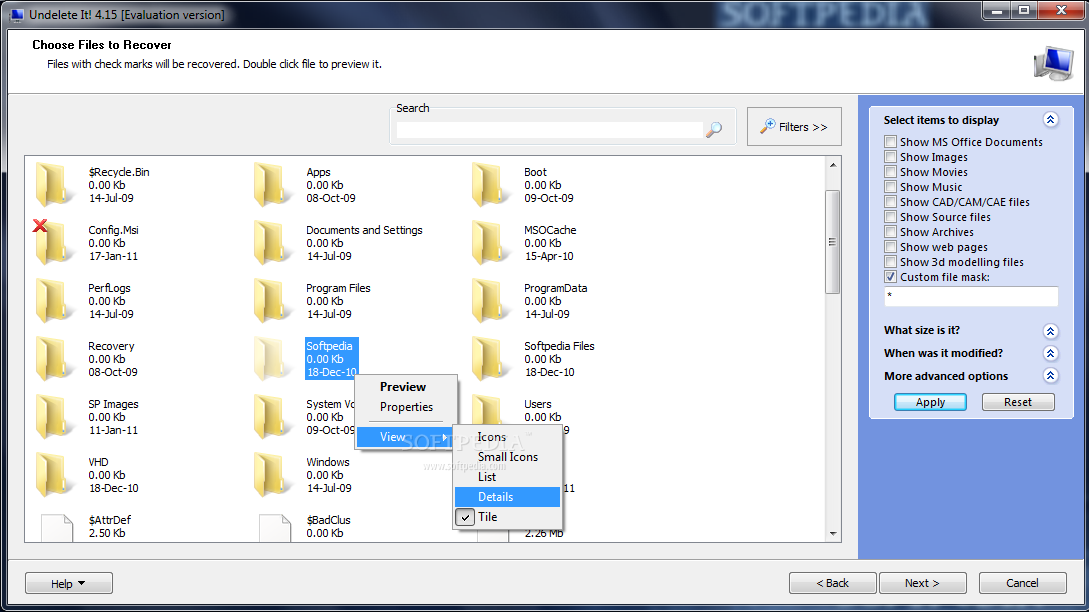This screenshot has width=1089, height=612.
Task: Open the View submenu entry
Action: pos(404,437)
